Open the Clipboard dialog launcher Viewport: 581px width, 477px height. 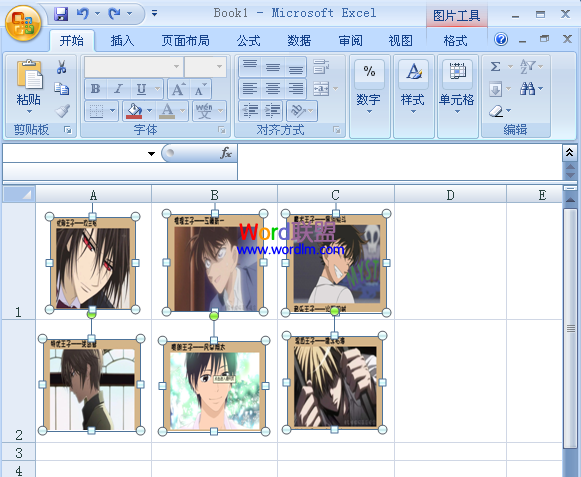click(x=68, y=130)
